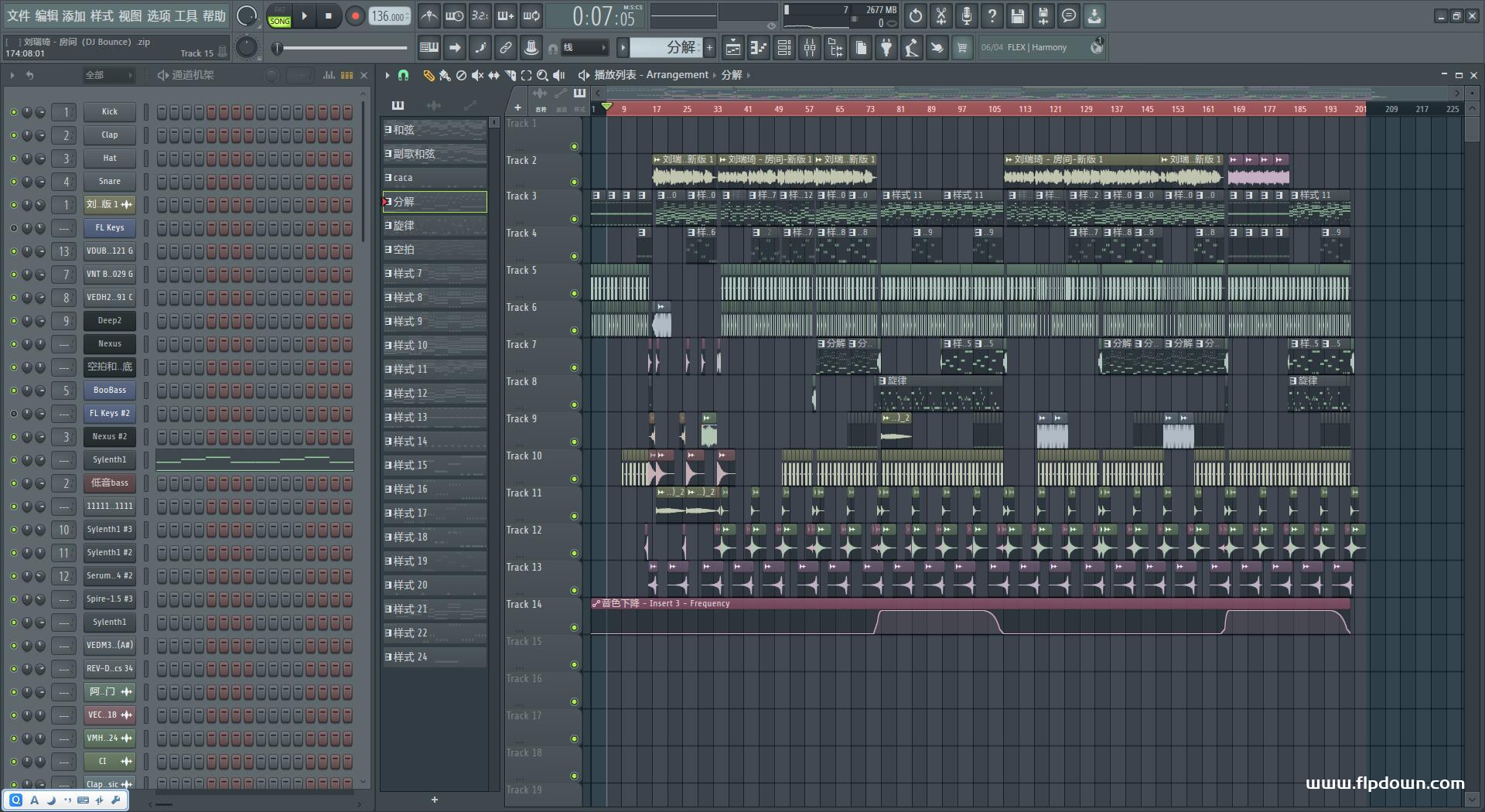Open the plugin picker plug icon

886,48
